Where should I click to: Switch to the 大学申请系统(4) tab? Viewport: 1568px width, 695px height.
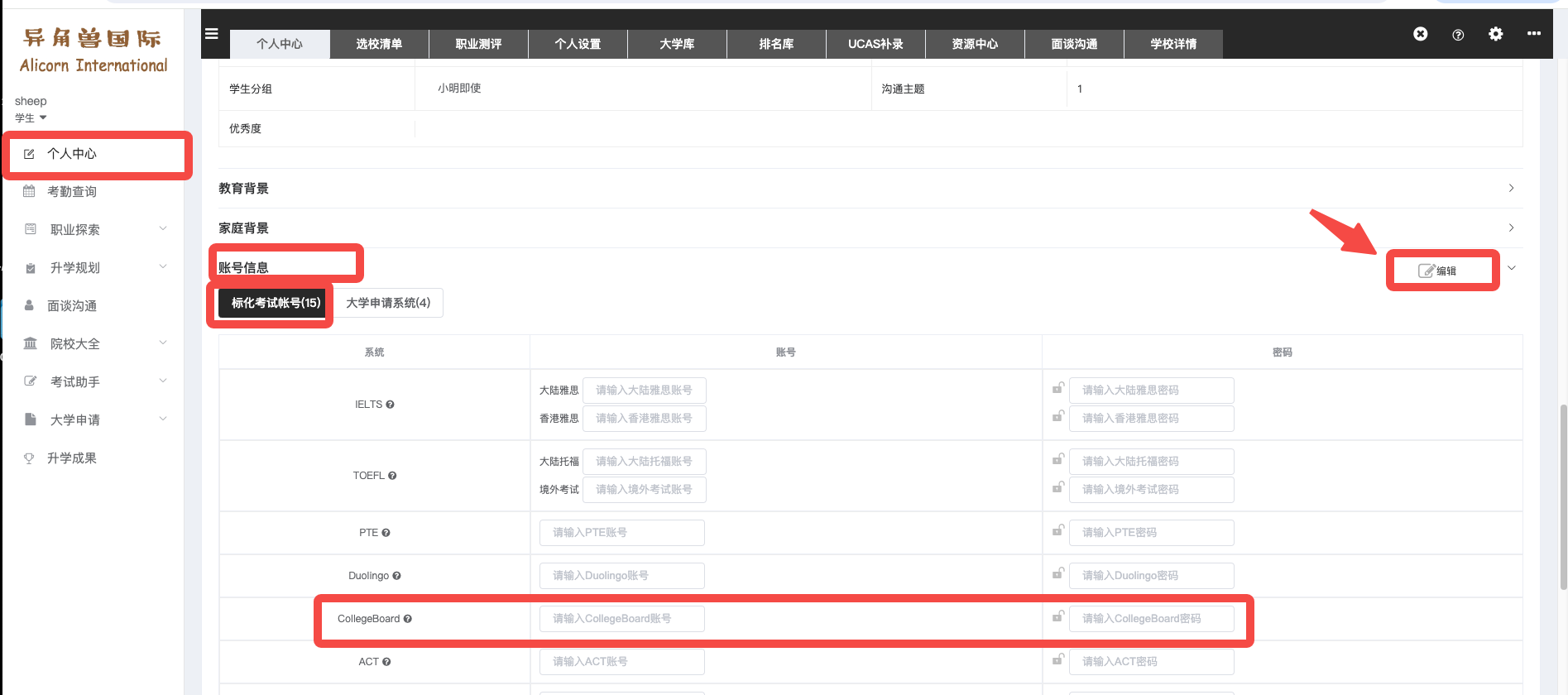click(388, 303)
